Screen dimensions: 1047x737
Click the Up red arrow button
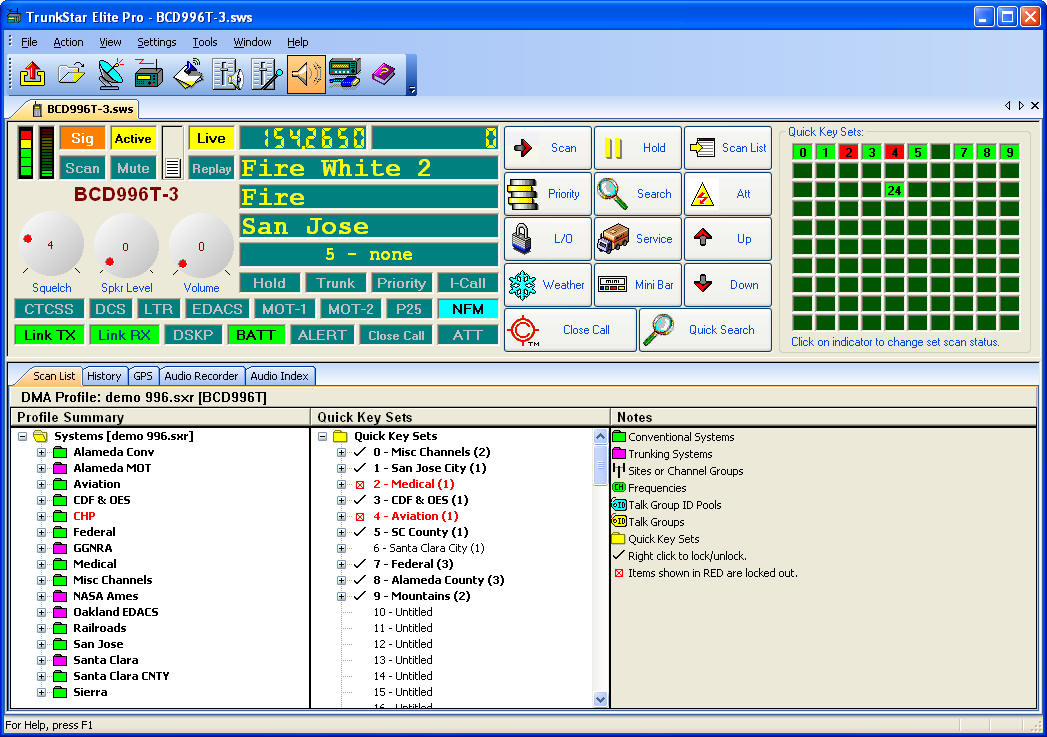[728, 238]
